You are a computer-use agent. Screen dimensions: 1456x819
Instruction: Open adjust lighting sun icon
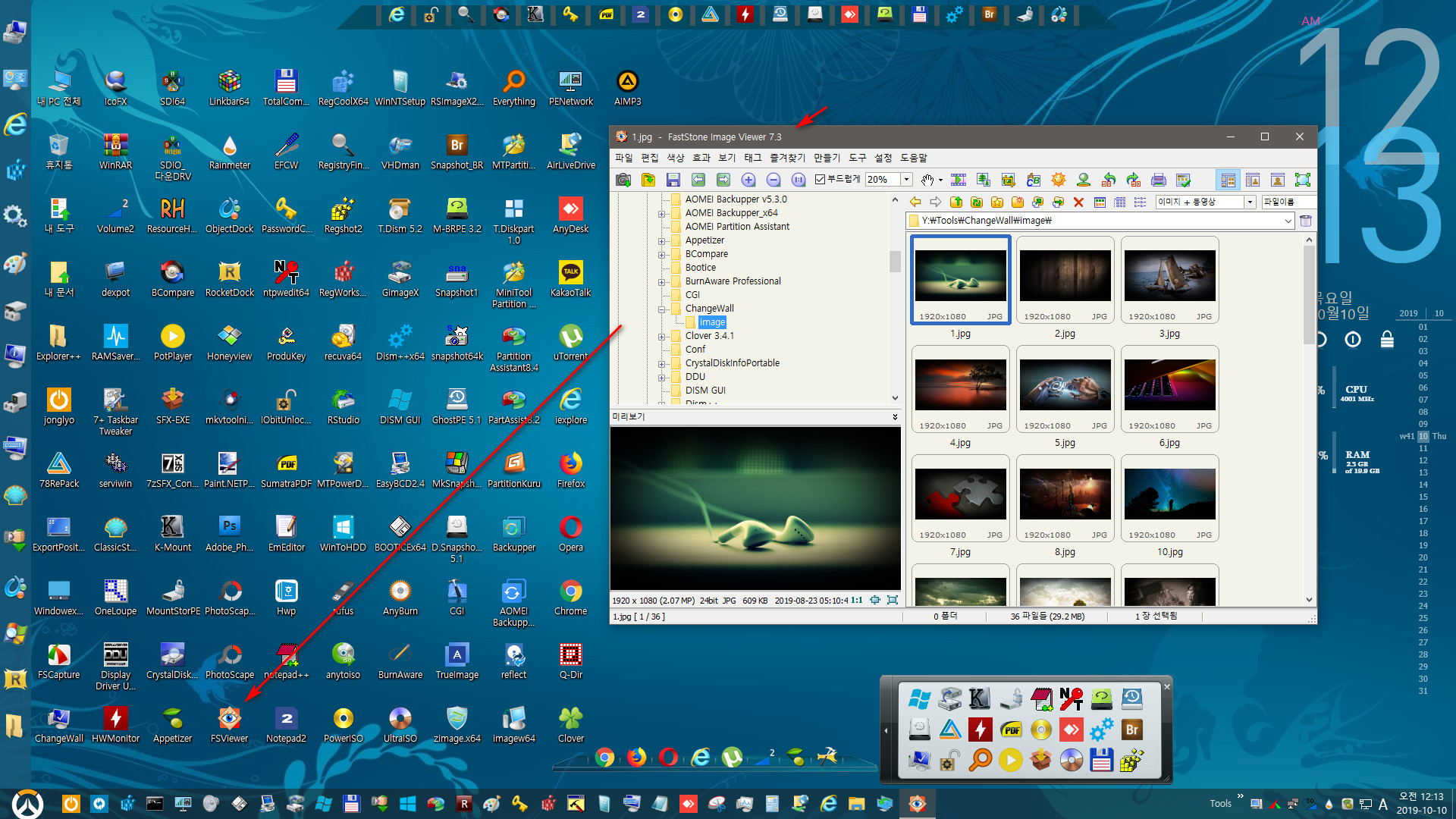pyautogui.click(x=1059, y=180)
